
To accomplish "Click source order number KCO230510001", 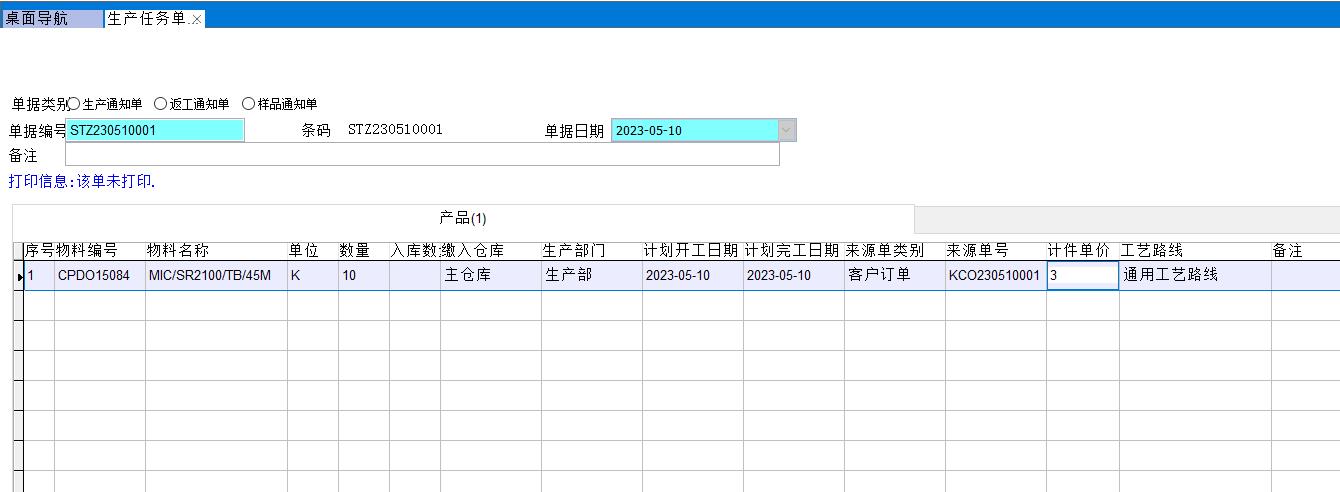I will tap(994, 275).
